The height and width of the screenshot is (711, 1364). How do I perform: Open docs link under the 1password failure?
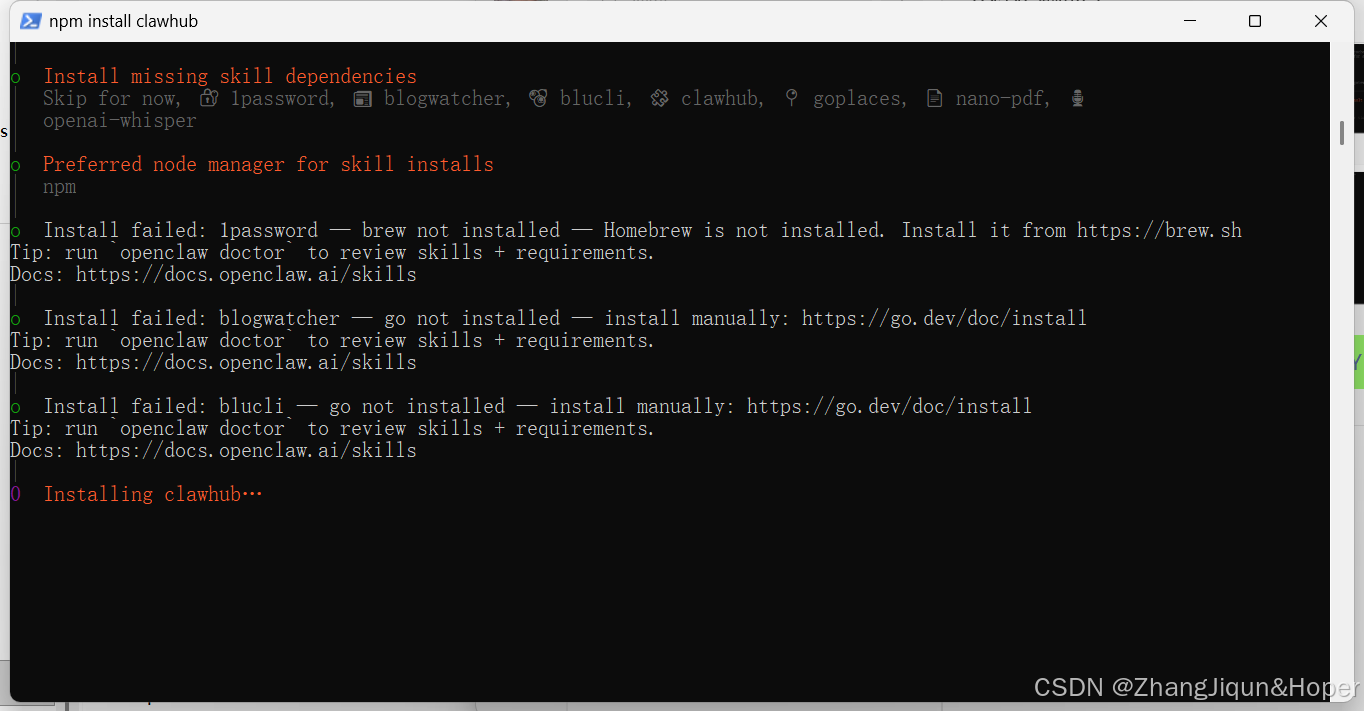246,274
